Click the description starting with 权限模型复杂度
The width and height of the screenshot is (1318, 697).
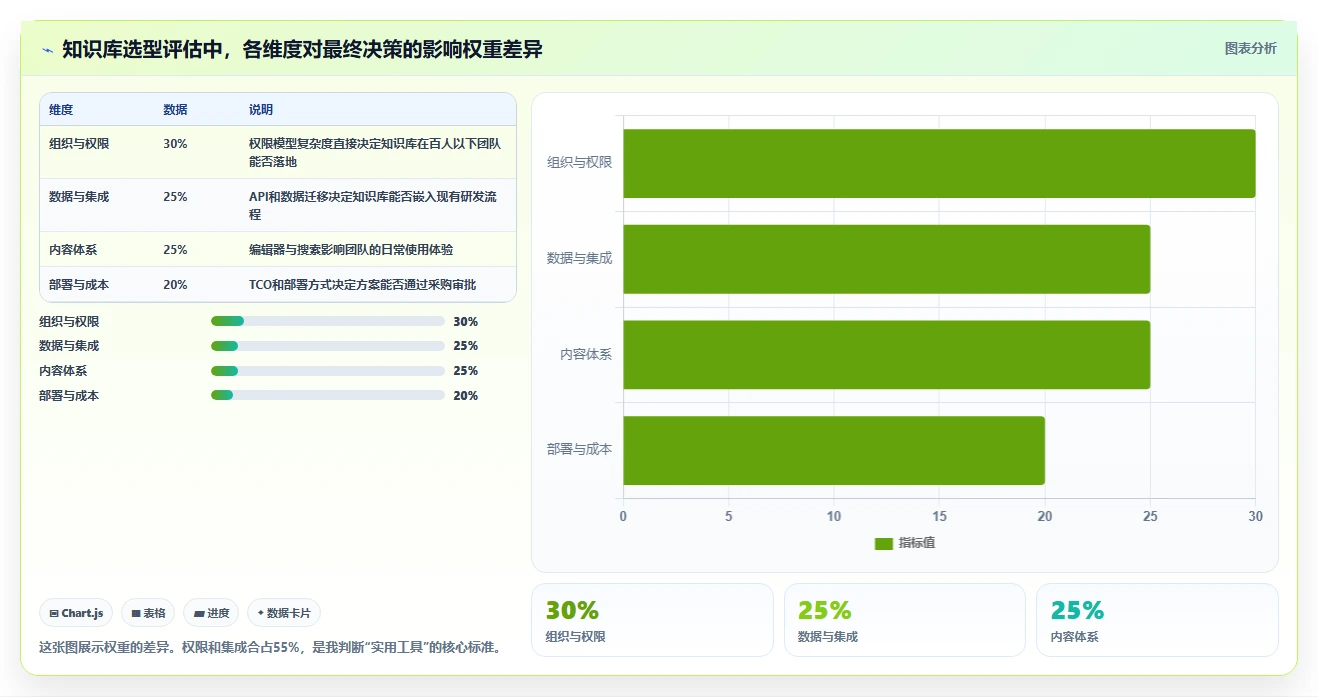tap(375, 153)
